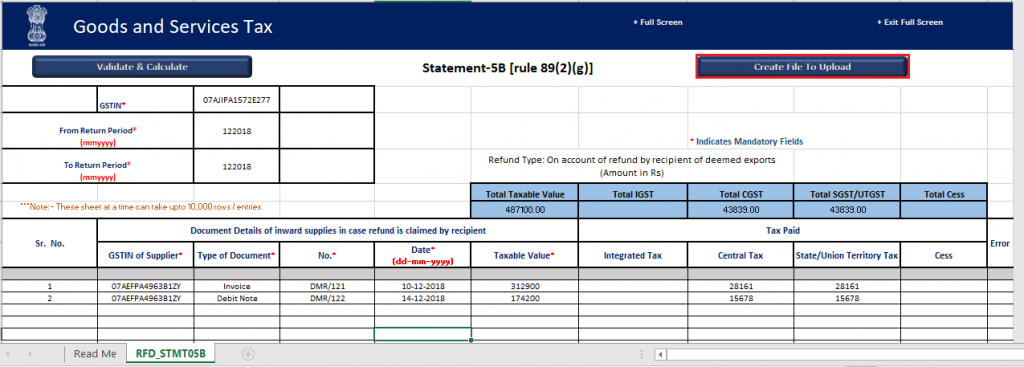Click the Date (dd-mm-yyyy) column header
The image size is (1024, 367).
423,255
